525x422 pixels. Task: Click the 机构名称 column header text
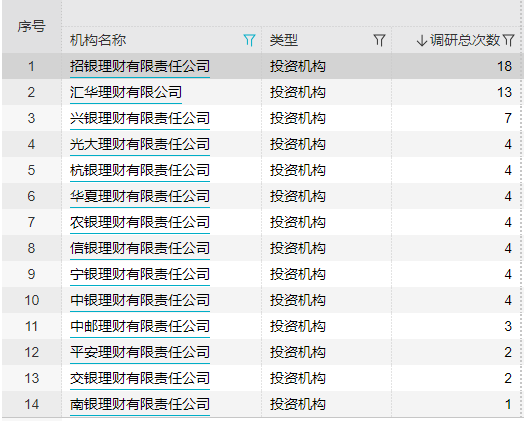tap(98, 40)
